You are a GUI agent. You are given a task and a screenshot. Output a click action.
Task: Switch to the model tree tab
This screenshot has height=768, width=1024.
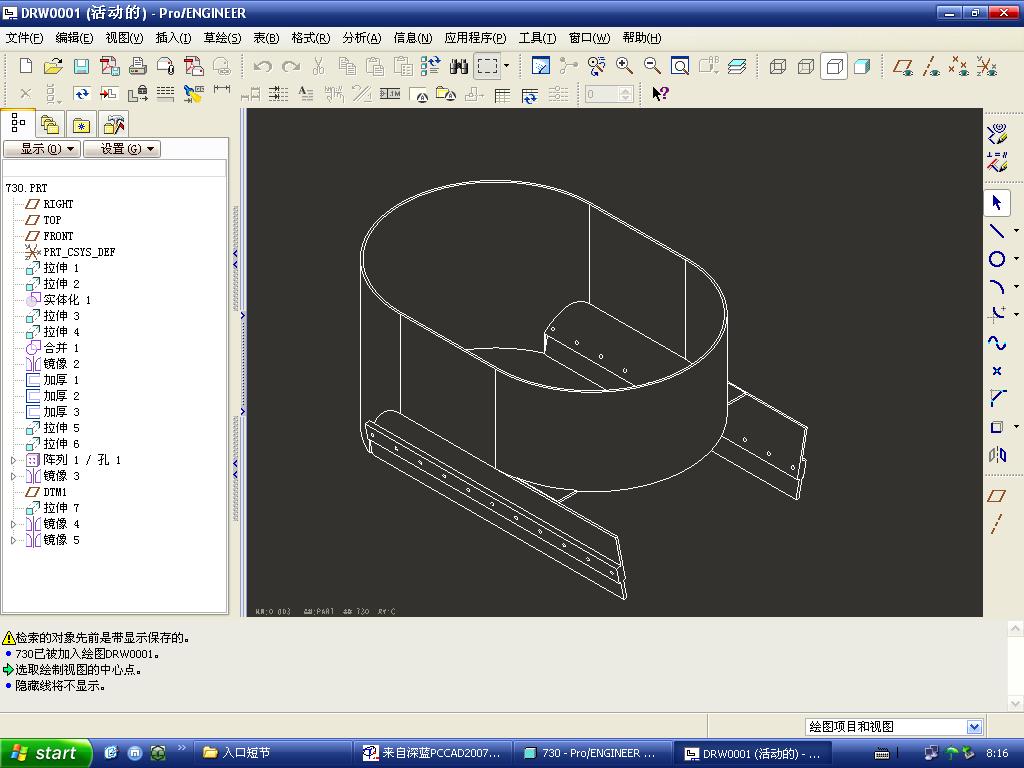point(18,123)
